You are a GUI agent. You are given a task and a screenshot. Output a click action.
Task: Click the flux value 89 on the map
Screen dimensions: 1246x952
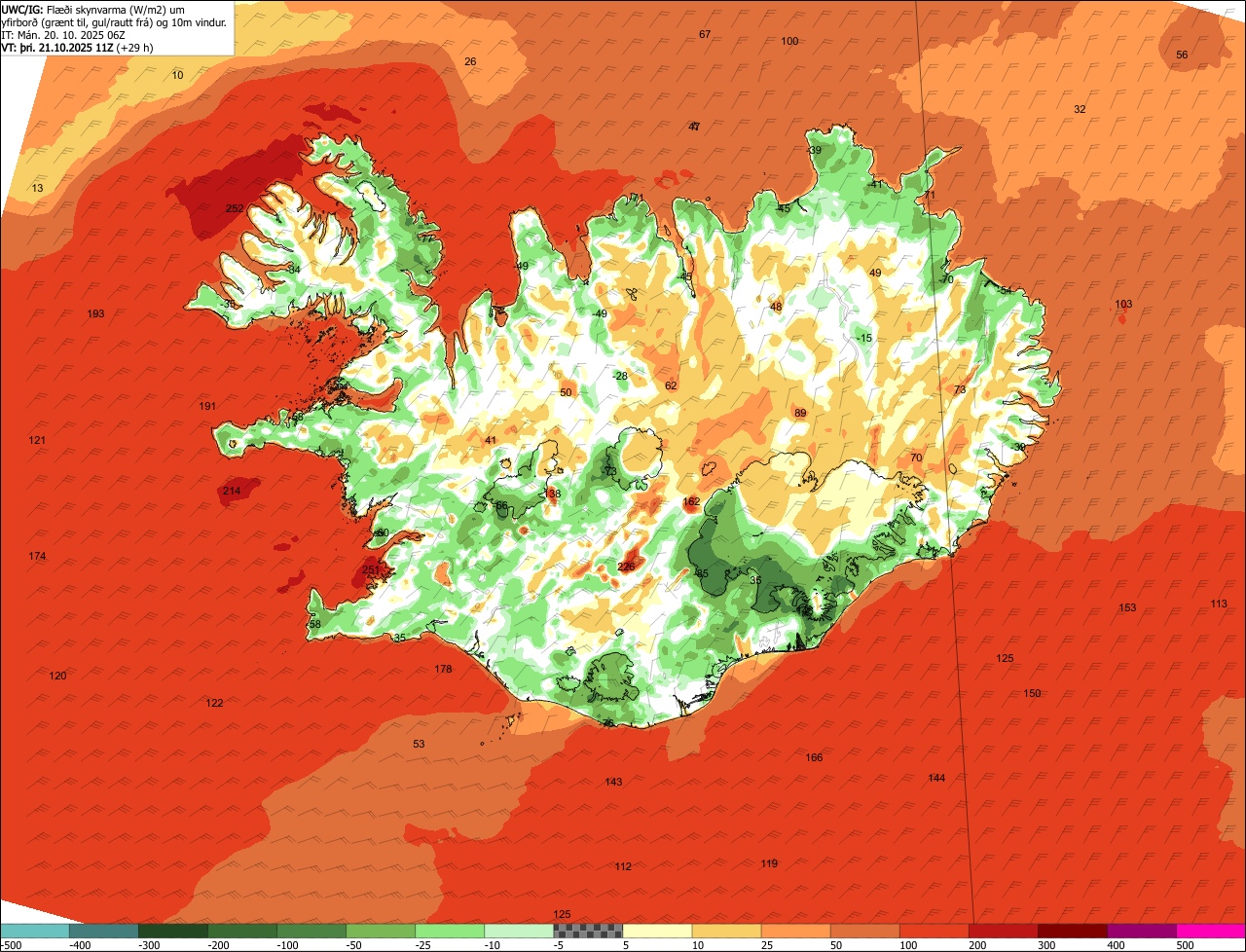tap(800, 414)
